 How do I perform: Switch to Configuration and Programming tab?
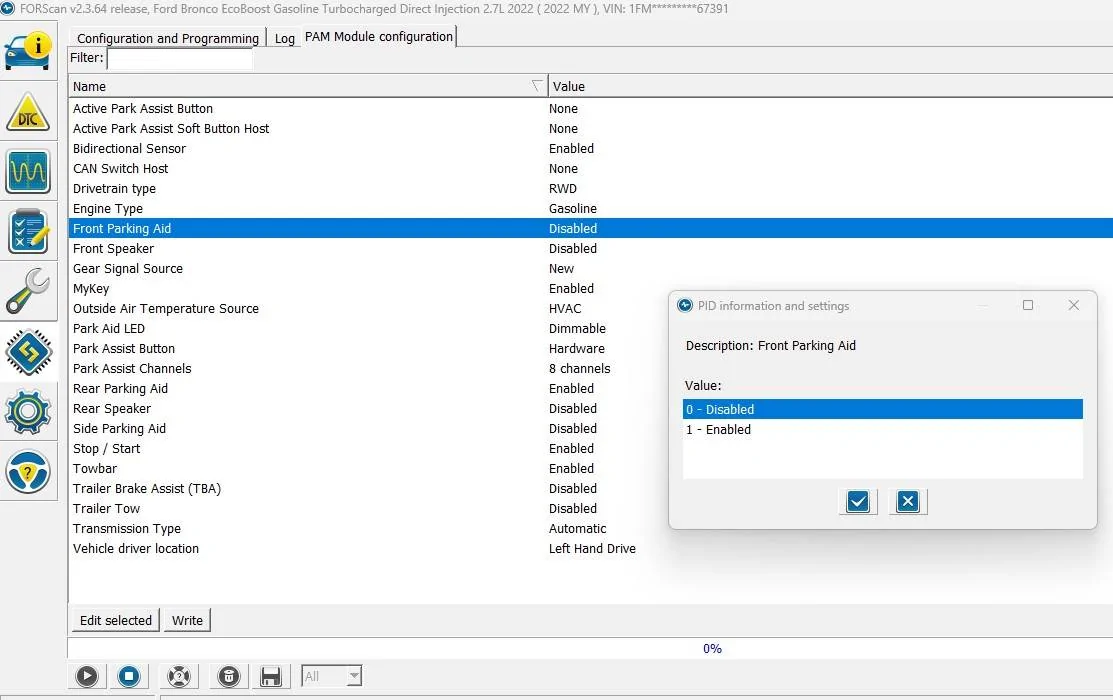point(168,38)
